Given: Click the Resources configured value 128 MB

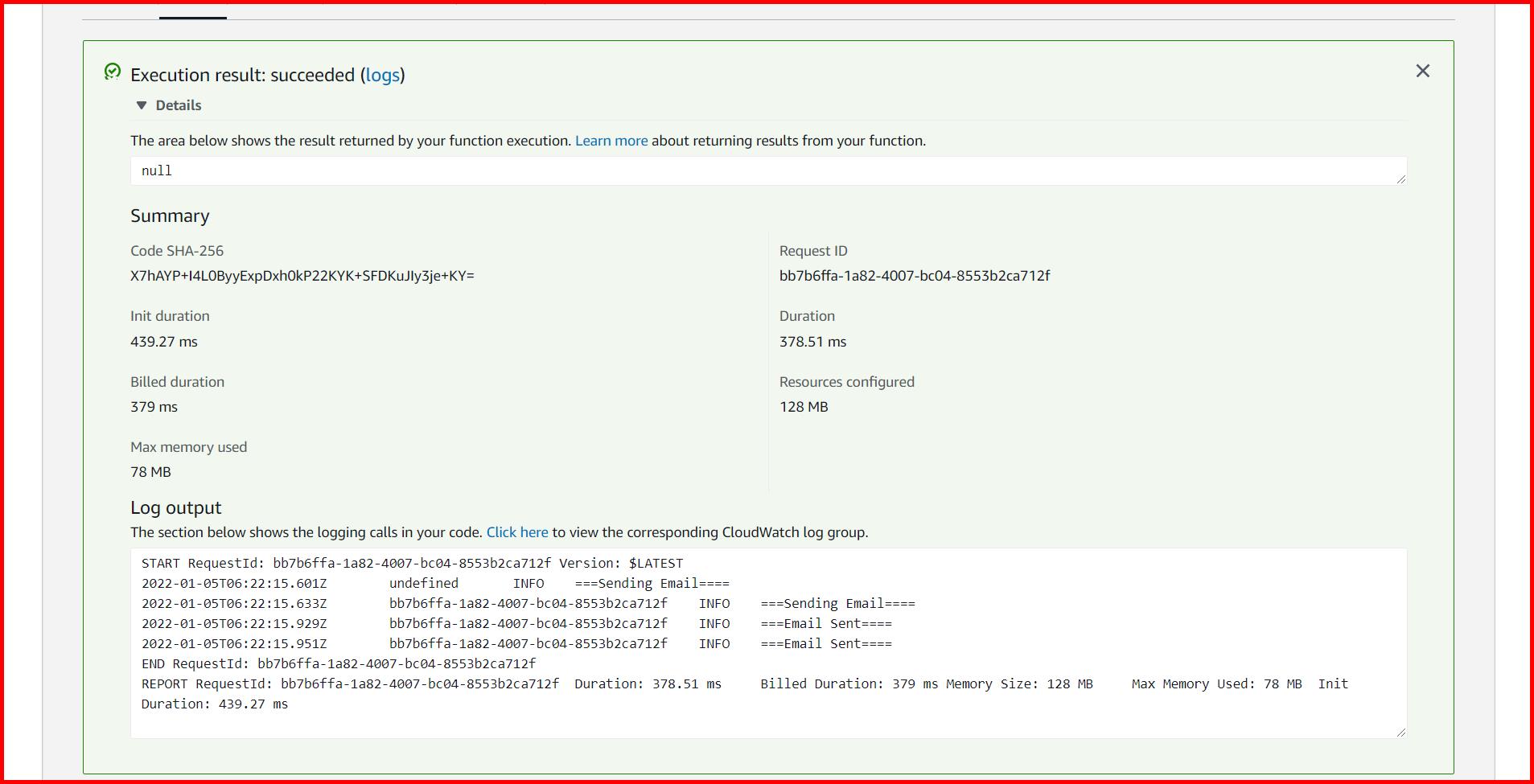Looking at the screenshot, I should (x=804, y=407).
